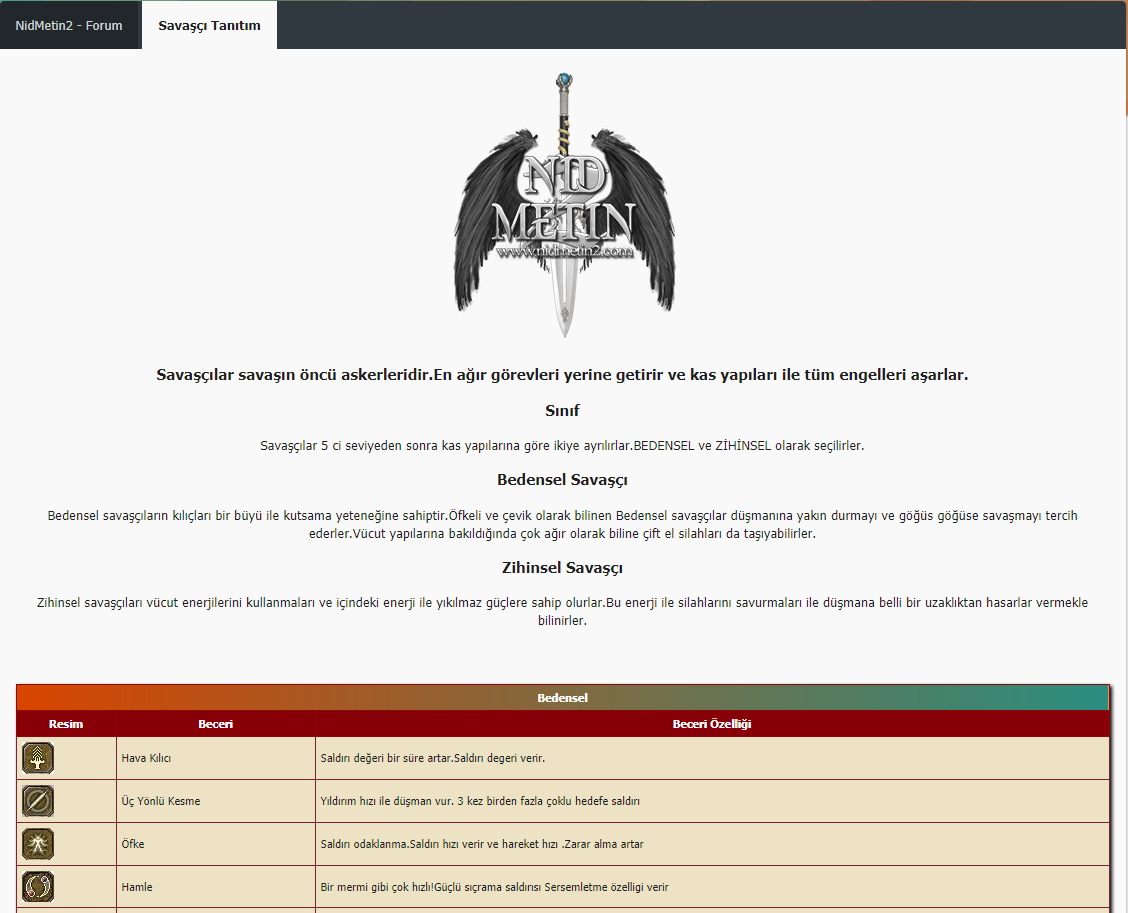This screenshot has width=1128, height=913.
Task: Select the Savaşçı Tanıtım tab
Action: [209, 25]
